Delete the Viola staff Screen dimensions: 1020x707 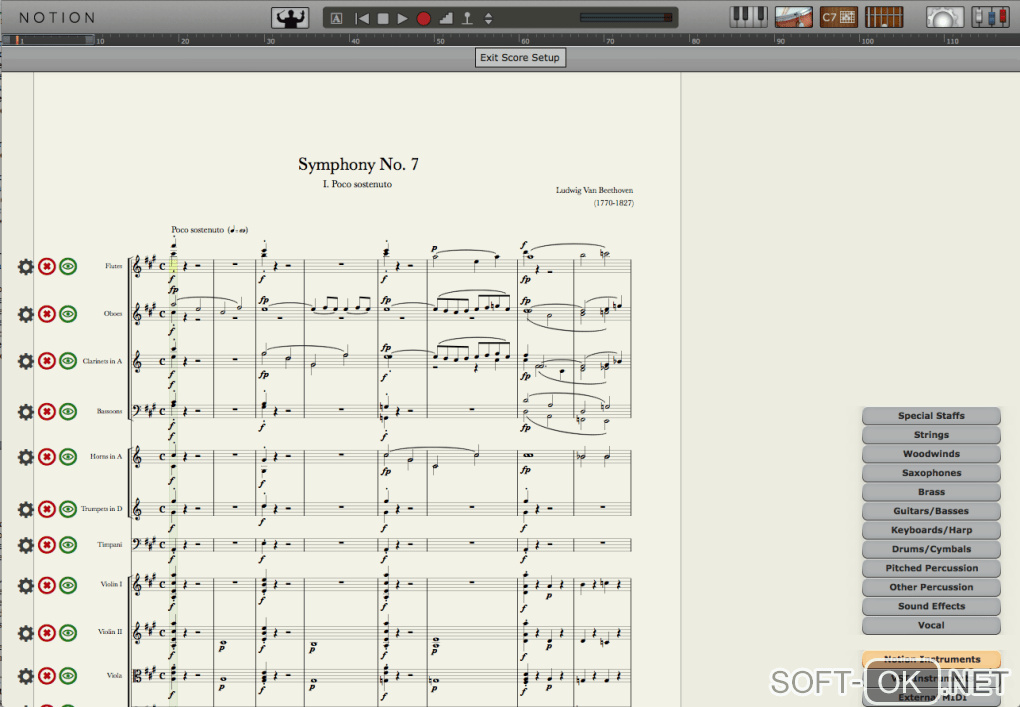tap(47, 676)
